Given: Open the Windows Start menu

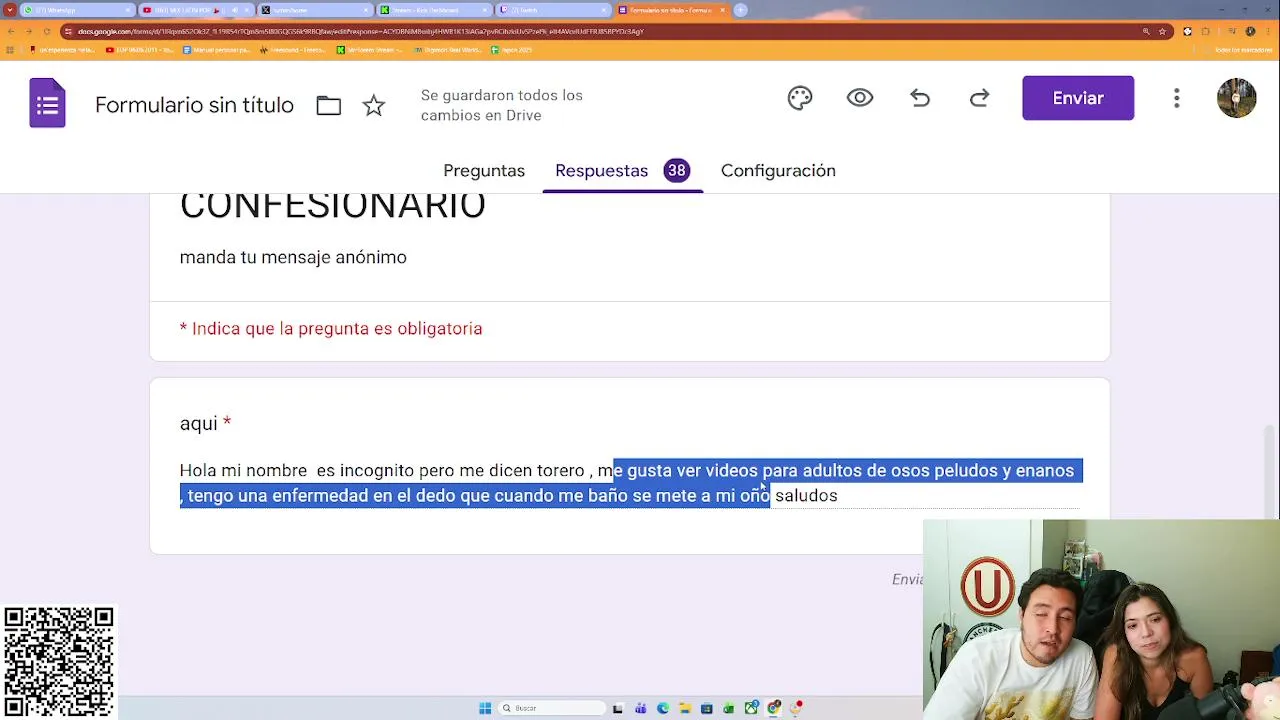Looking at the screenshot, I should click(485, 708).
